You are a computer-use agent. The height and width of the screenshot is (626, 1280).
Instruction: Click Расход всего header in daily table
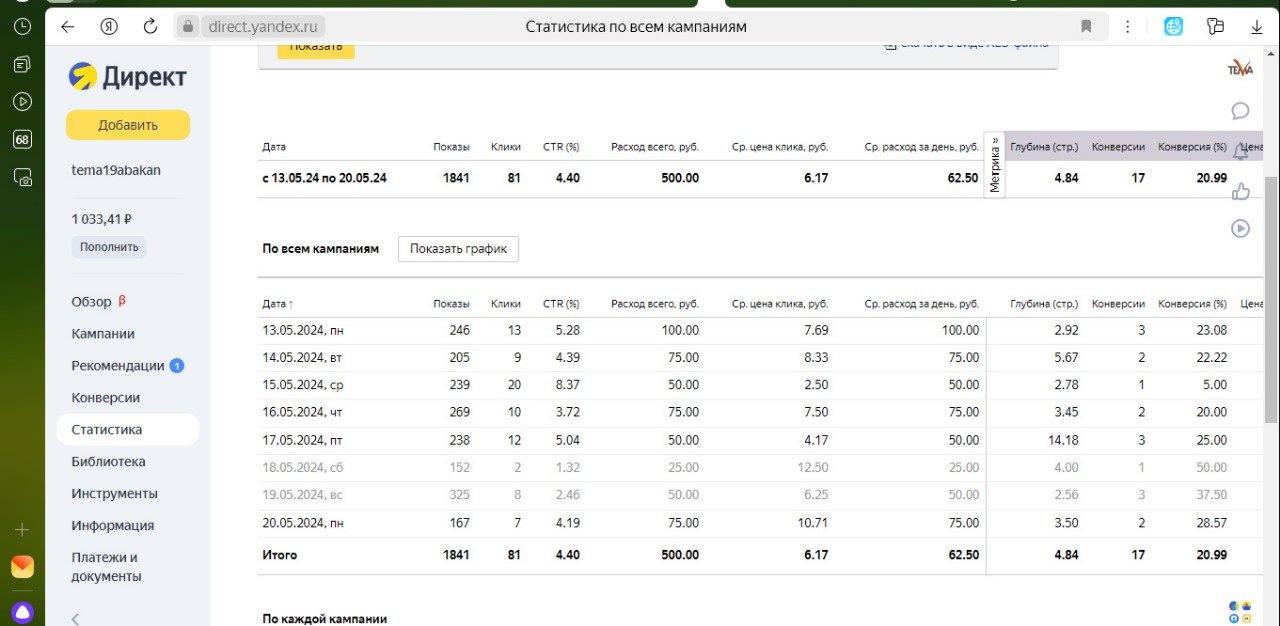655,304
